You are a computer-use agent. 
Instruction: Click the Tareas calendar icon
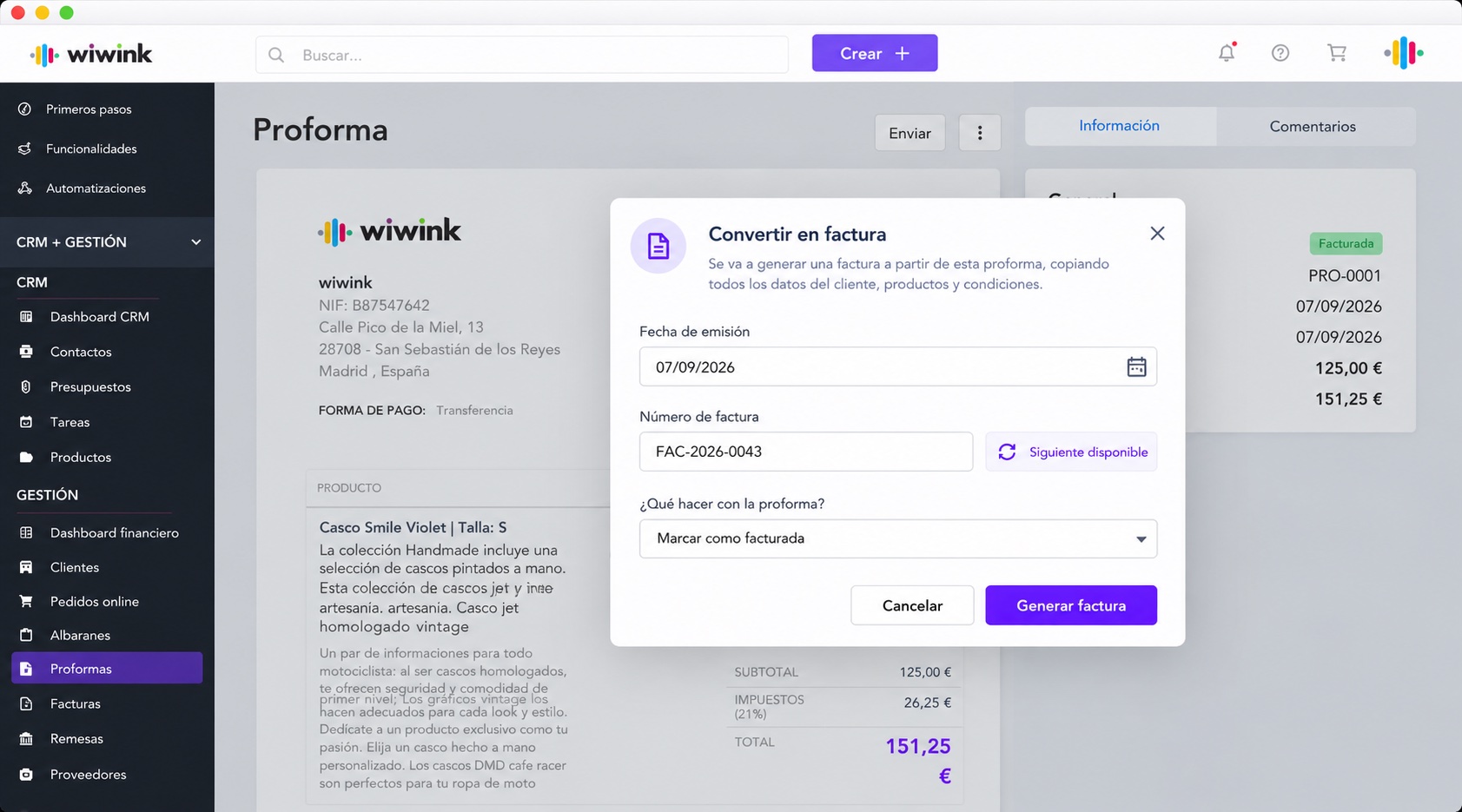click(x=26, y=422)
